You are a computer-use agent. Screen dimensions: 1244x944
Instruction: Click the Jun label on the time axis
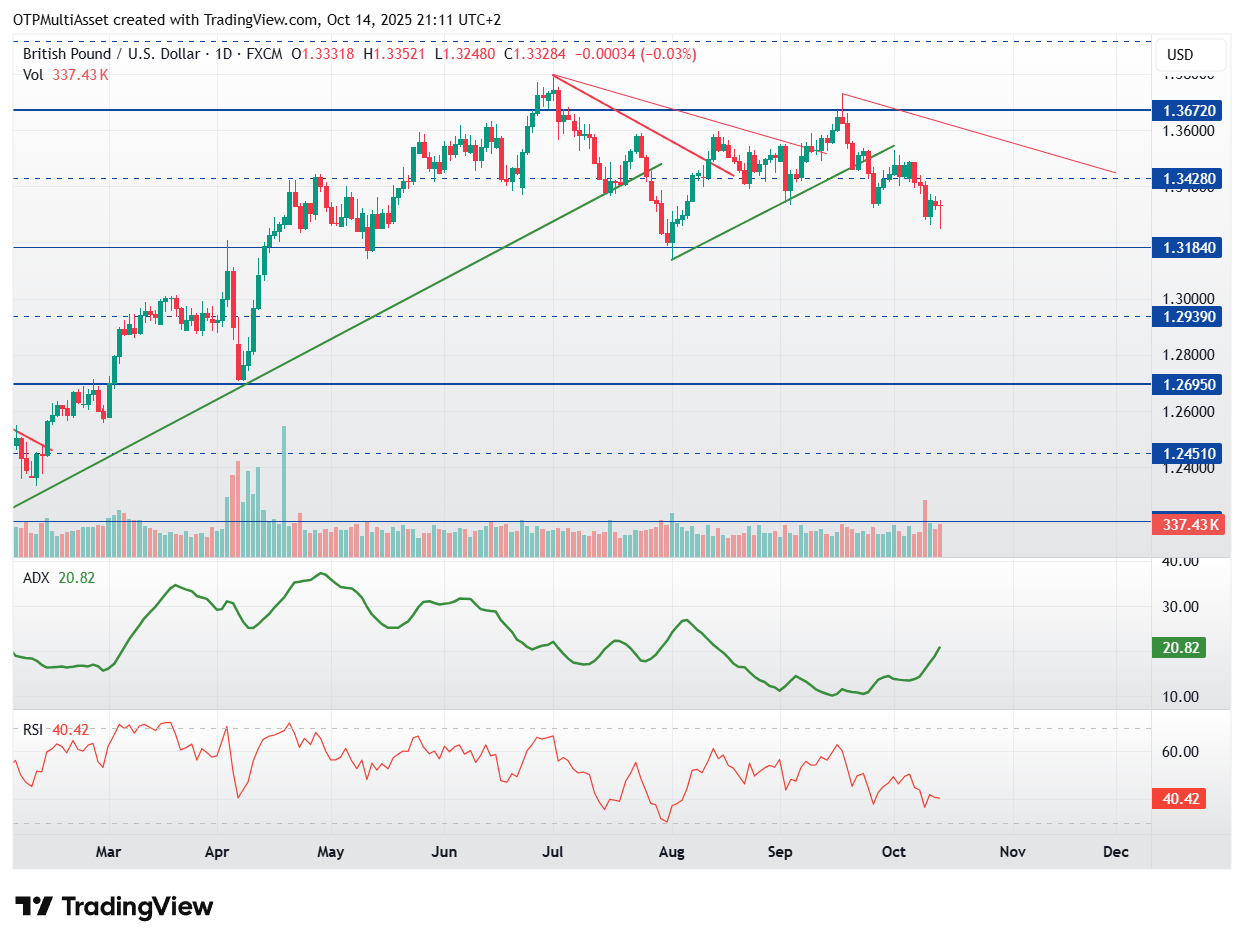[444, 852]
